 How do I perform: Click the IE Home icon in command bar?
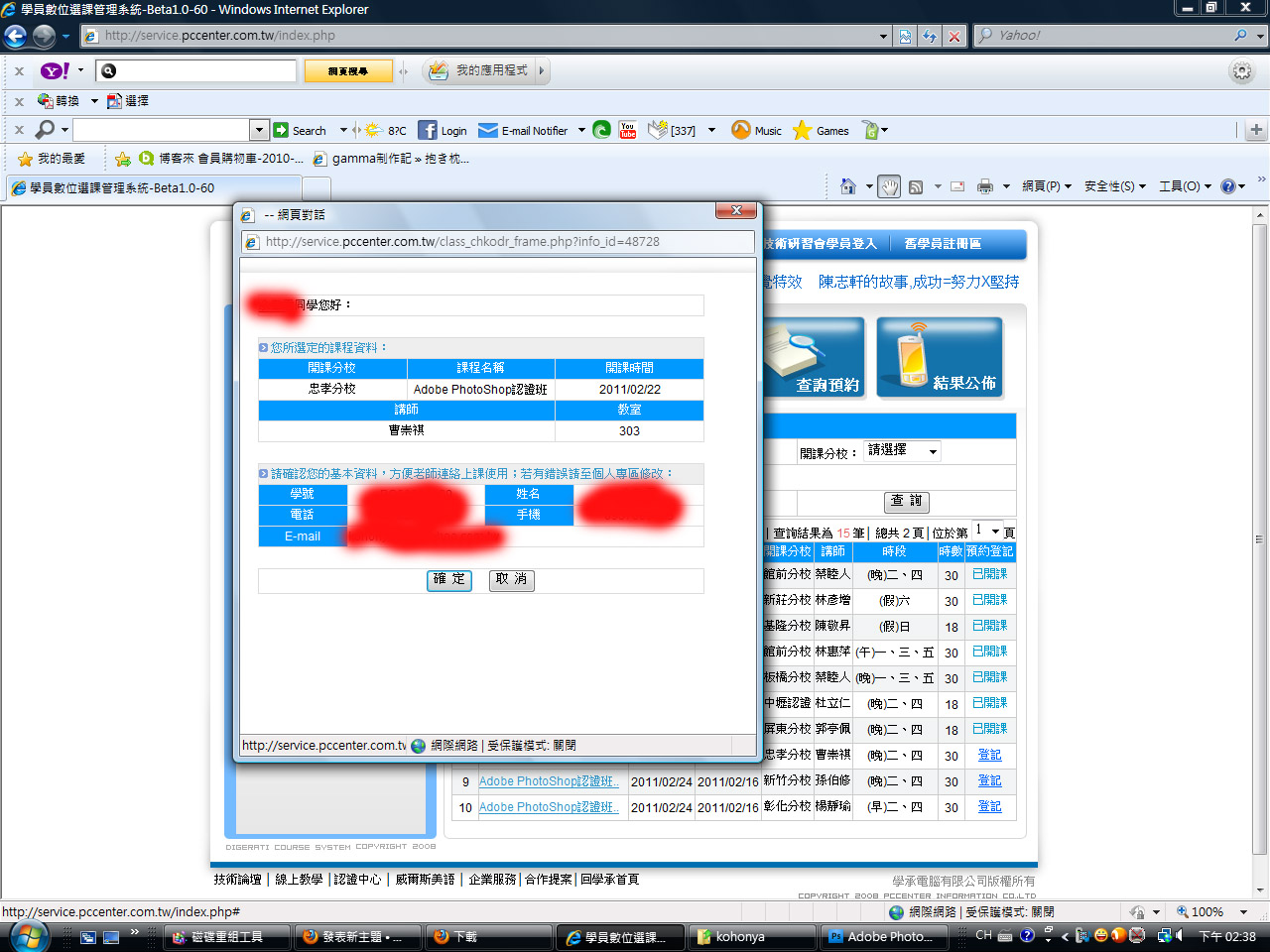pyautogui.click(x=847, y=186)
